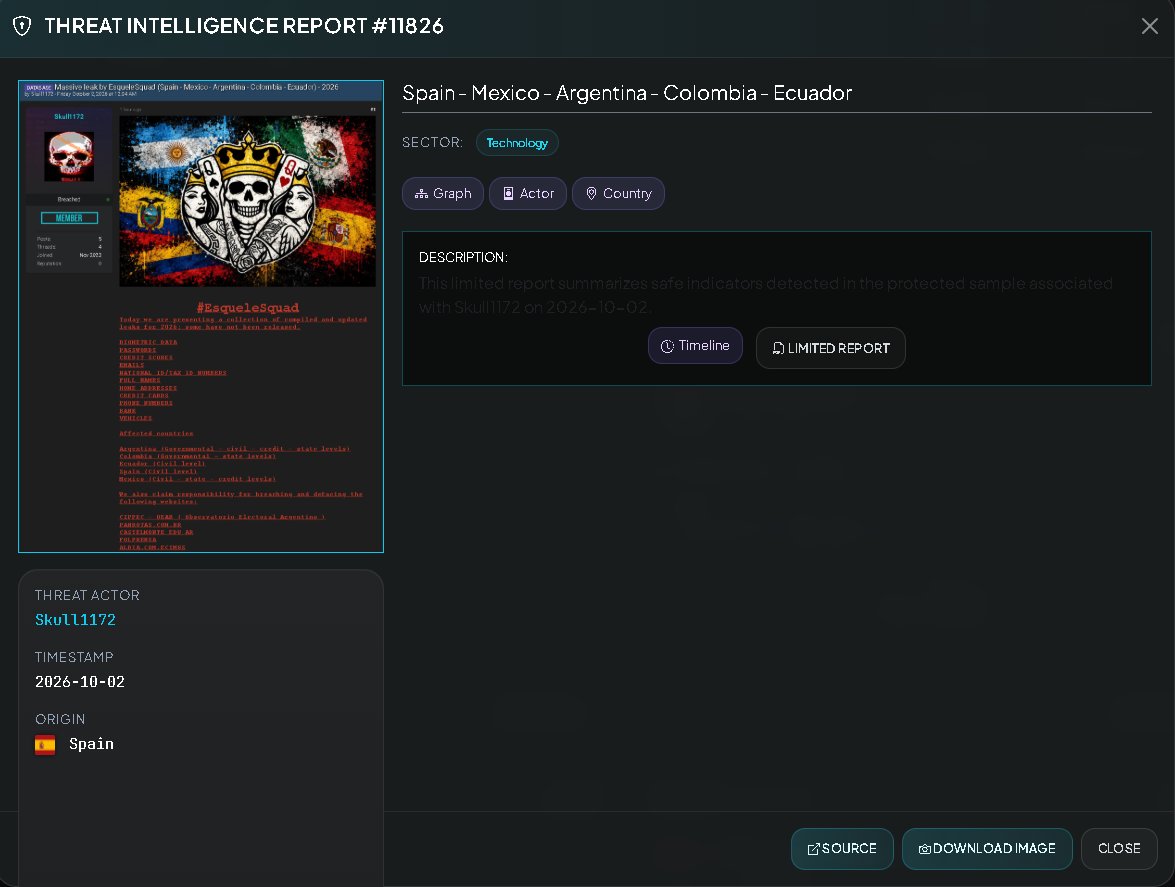Click the origin text Spain
This screenshot has height=887, width=1175.
click(x=91, y=744)
